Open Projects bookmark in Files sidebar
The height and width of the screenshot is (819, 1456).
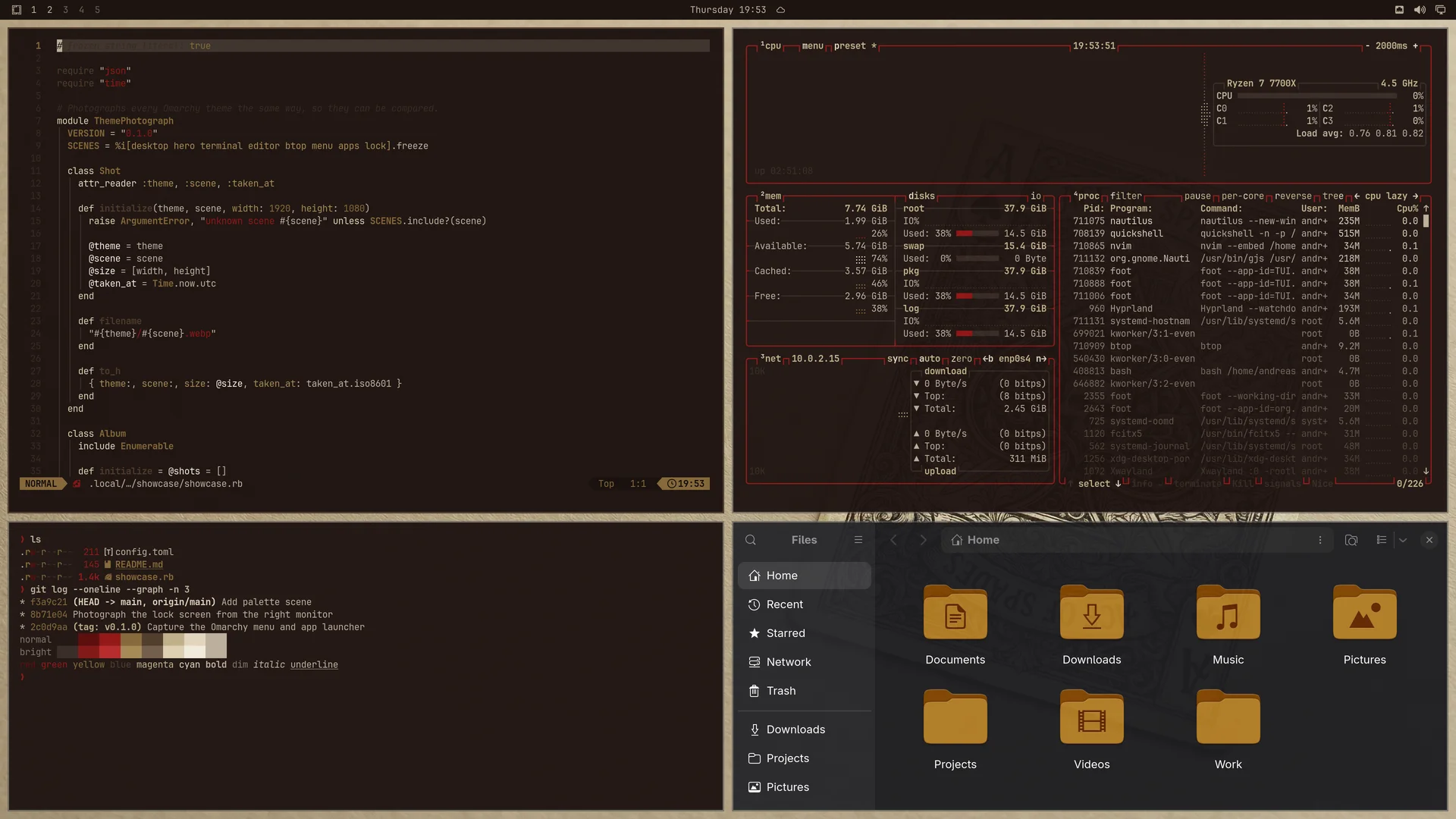805,758
